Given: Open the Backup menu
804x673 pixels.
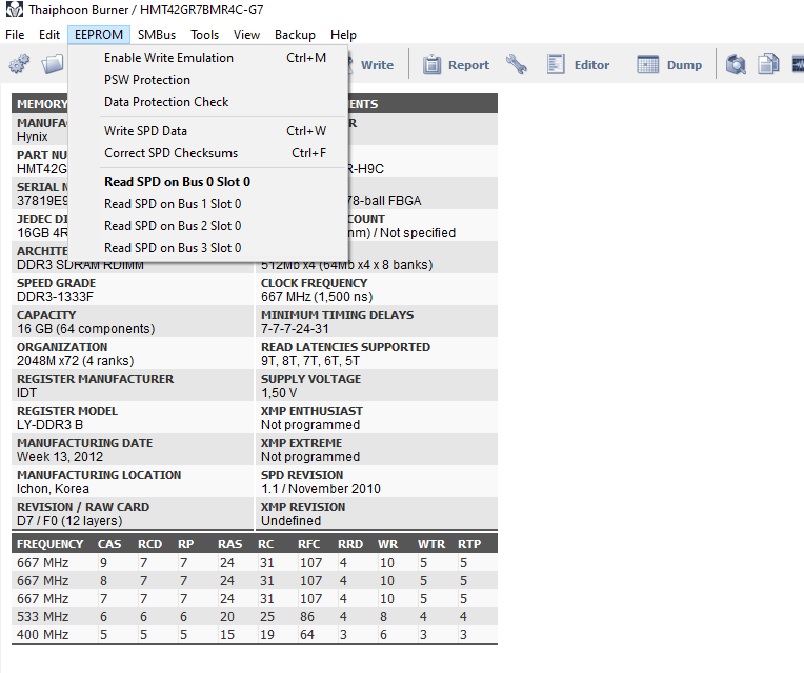Looking at the screenshot, I should [x=295, y=35].
